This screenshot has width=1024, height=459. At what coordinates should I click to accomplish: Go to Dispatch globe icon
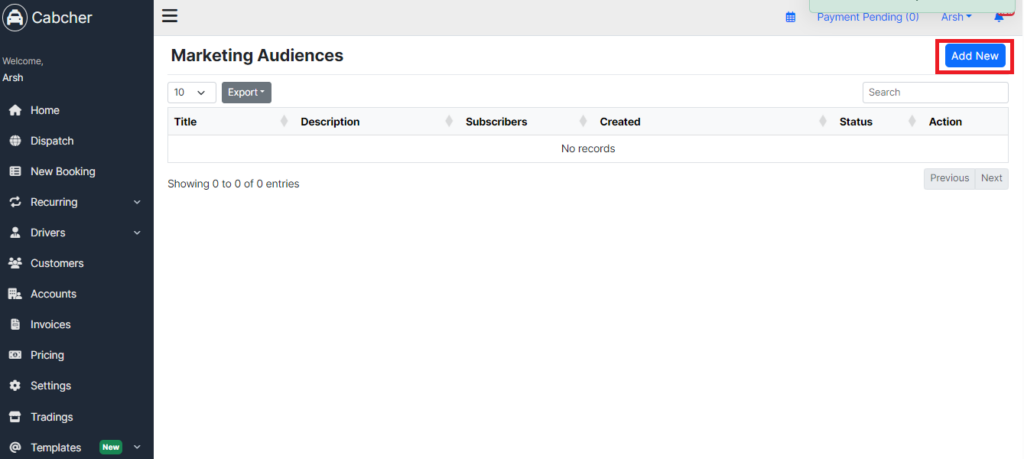(15, 141)
